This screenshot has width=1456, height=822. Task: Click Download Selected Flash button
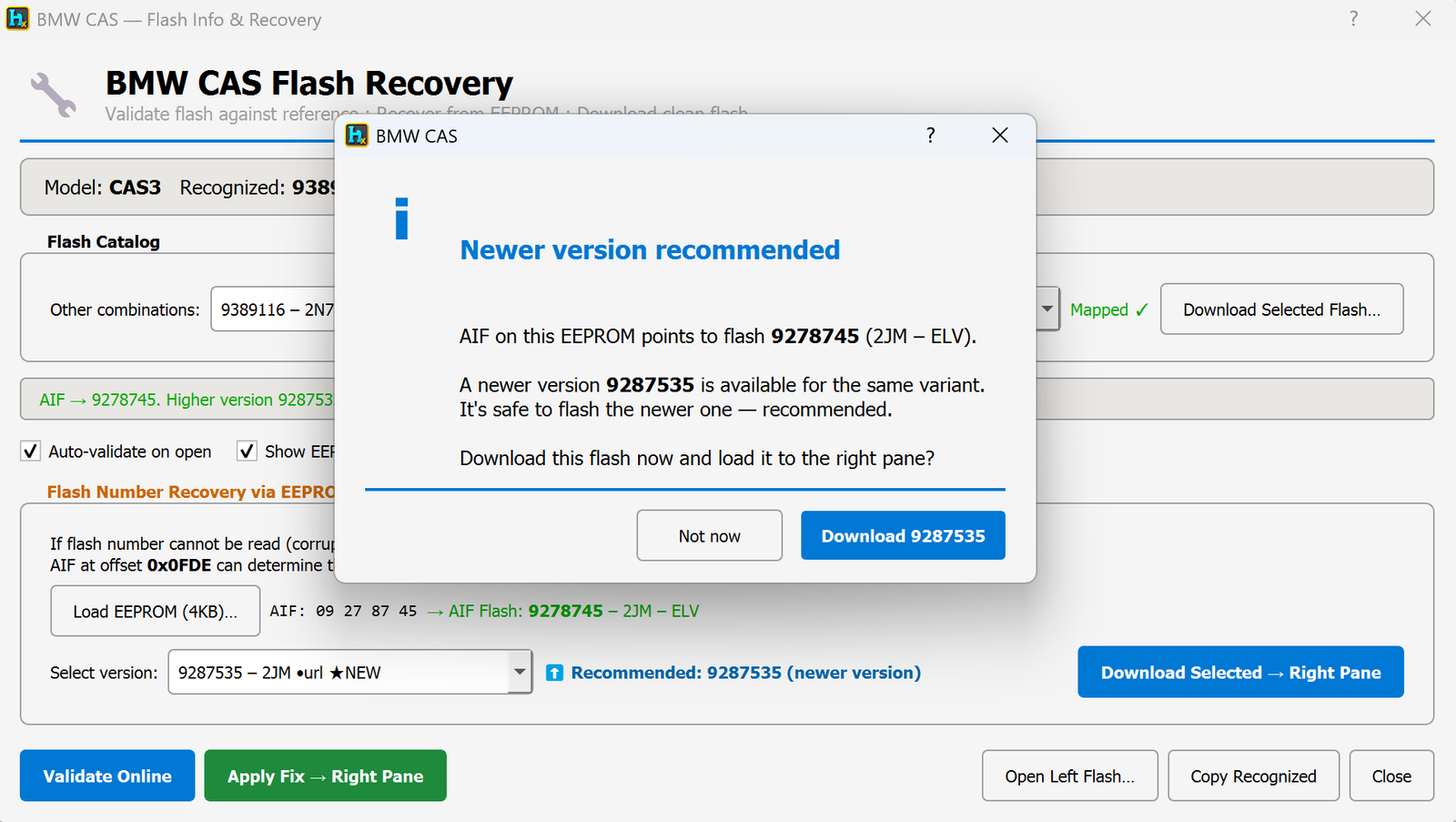click(1281, 310)
